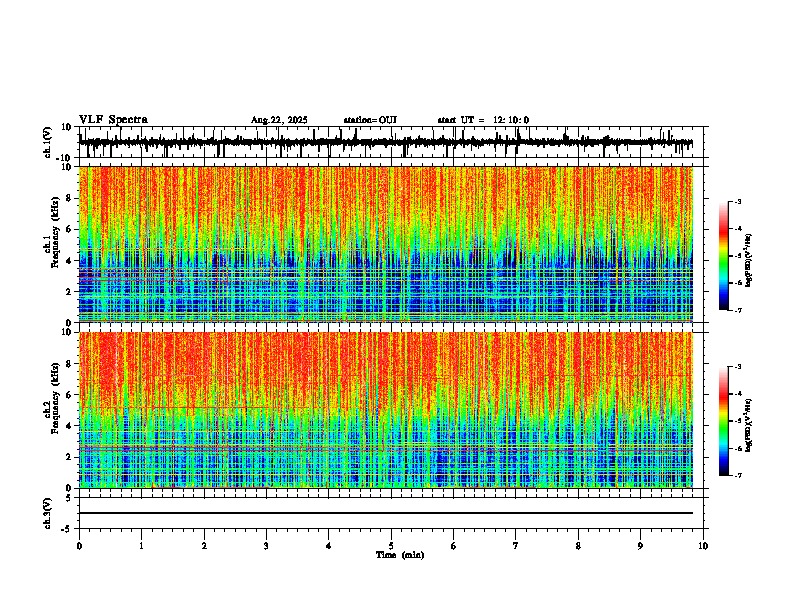
Task: Click the '9' tick on time axis
Action: (640, 546)
